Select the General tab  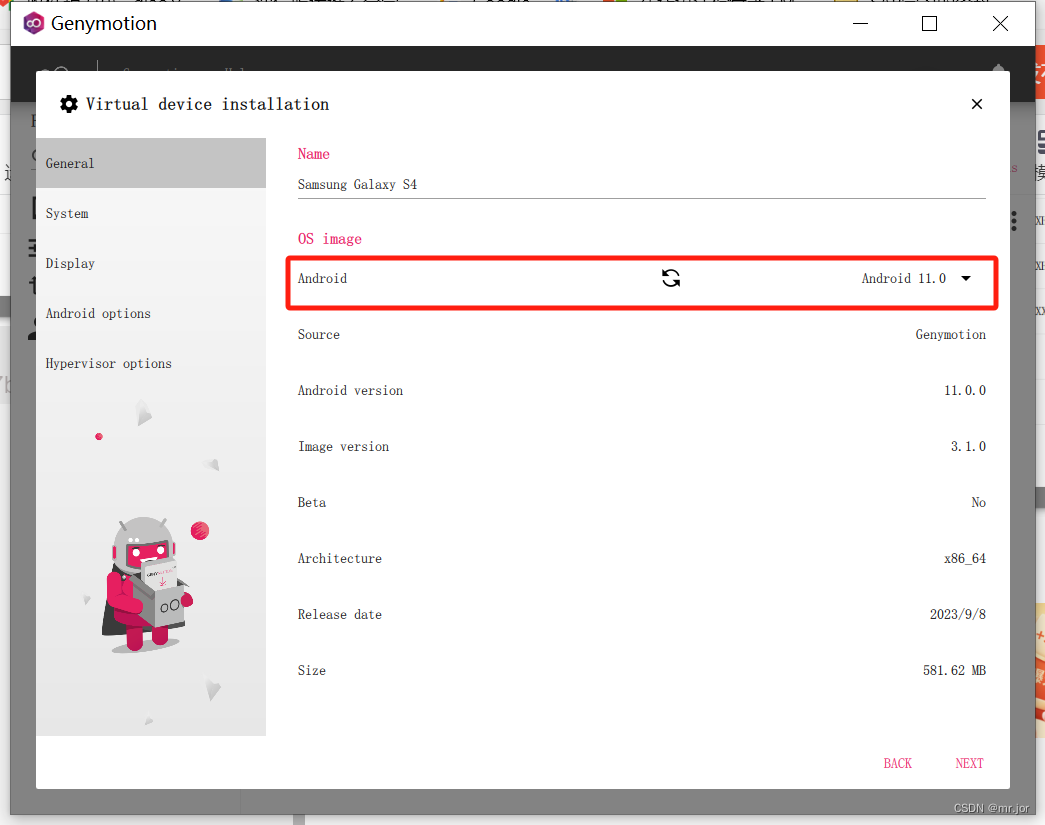tap(151, 163)
